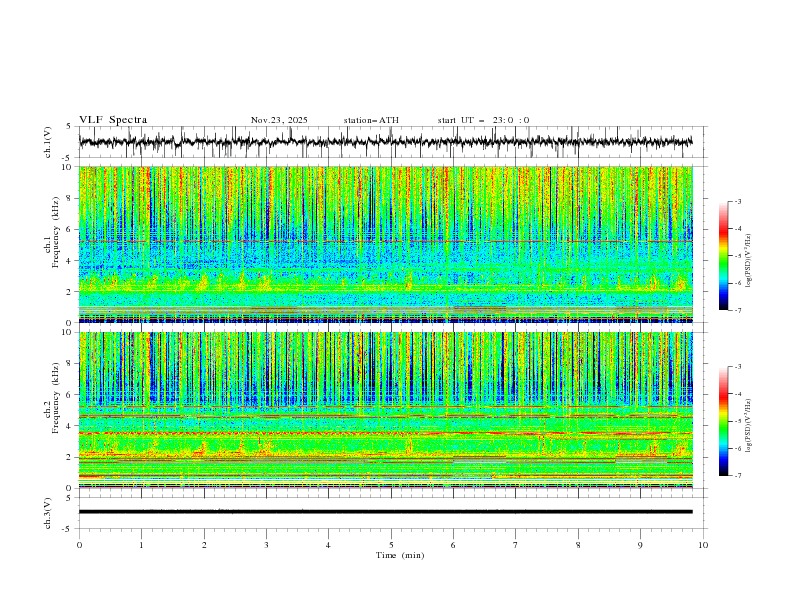Click the "-4" label on ch.2 color bar
The image size is (792, 612).
tap(737, 394)
